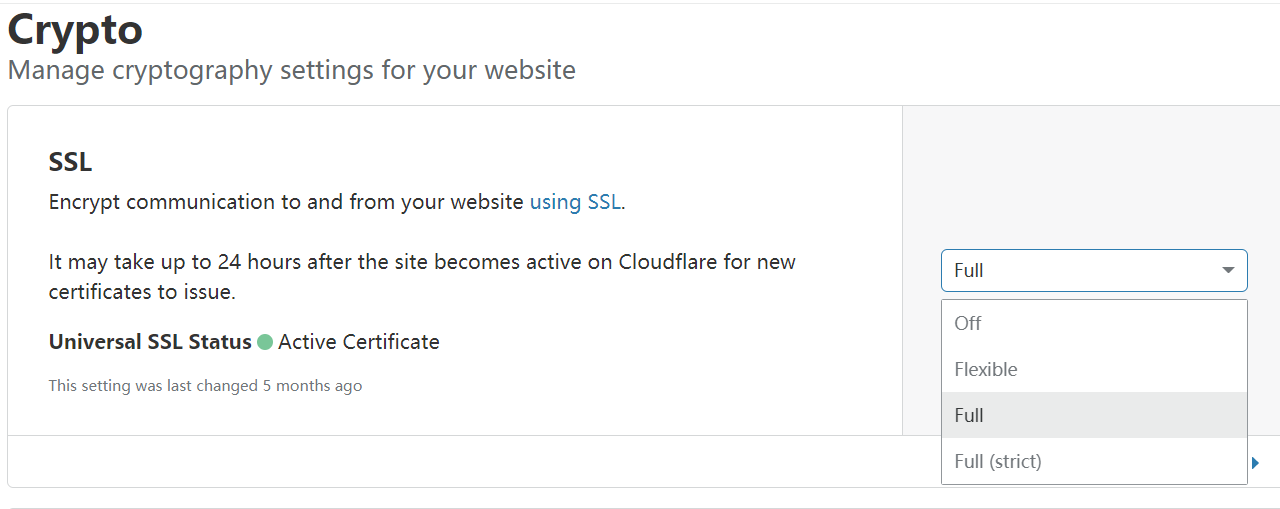Click the Active Certificate status text
Viewport: 1280px width, 509px height.
click(x=359, y=342)
